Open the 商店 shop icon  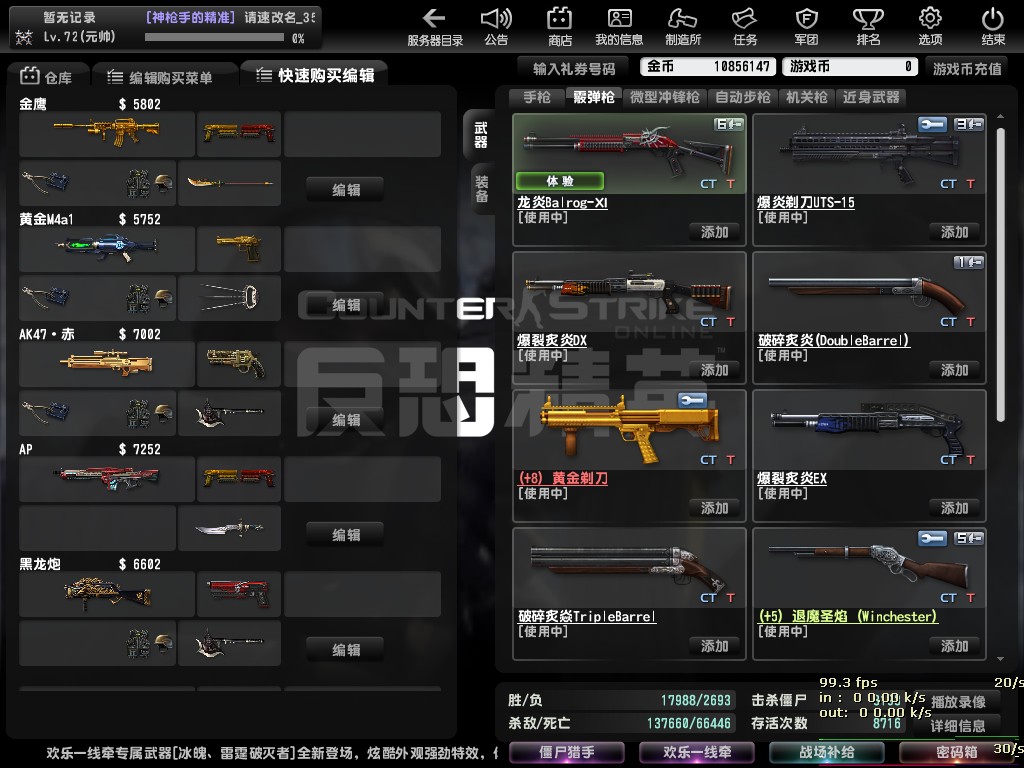click(x=559, y=18)
